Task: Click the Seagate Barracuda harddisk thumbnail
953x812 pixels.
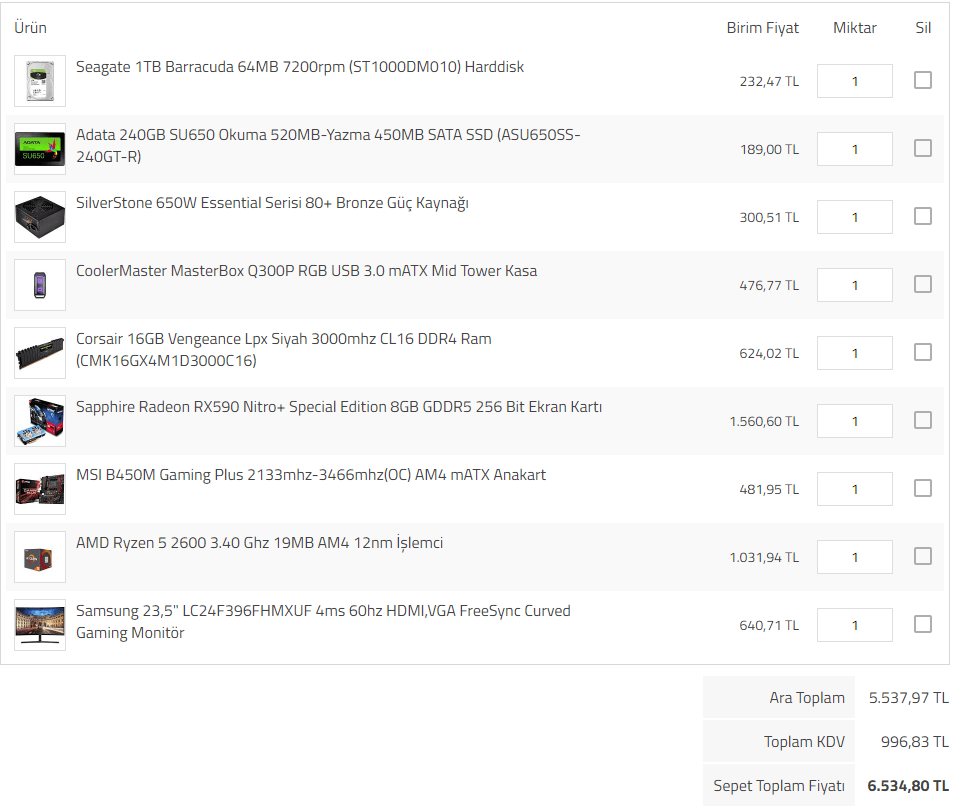Action: [x=40, y=81]
